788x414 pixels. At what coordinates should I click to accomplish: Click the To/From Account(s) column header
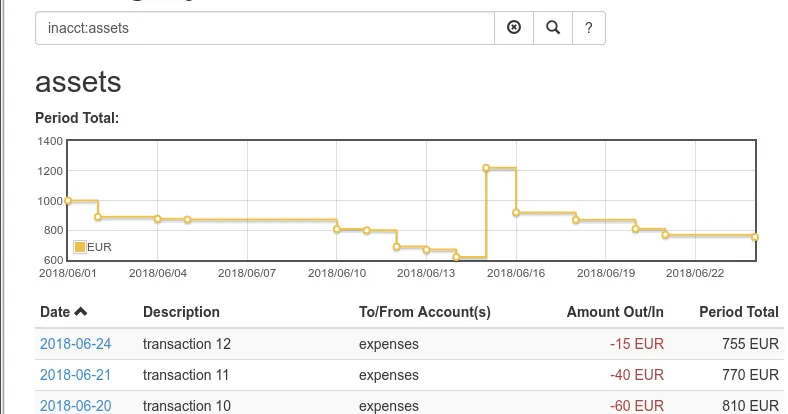(x=424, y=312)
